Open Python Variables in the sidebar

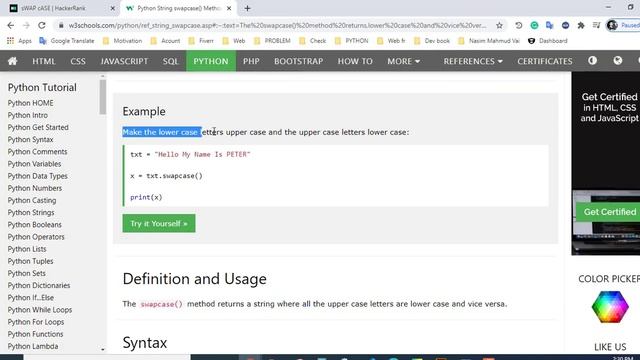click(34, 164)
